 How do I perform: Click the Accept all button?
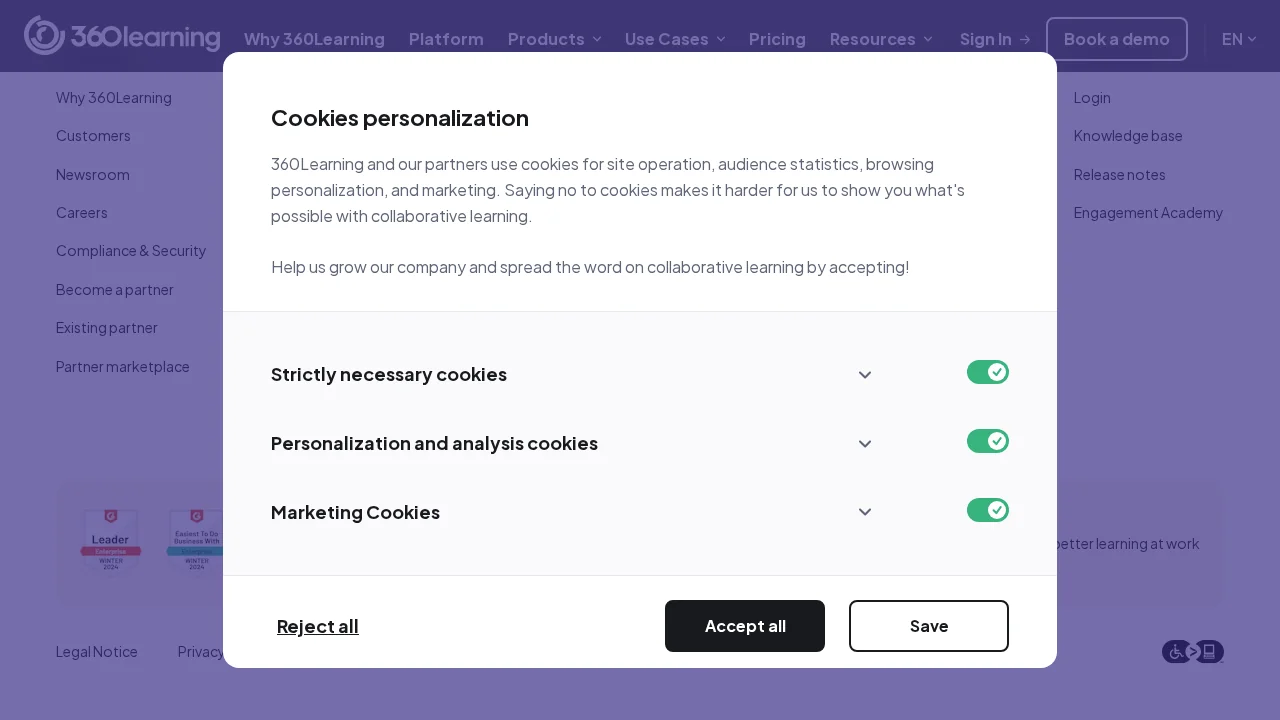tap(745, 626)
